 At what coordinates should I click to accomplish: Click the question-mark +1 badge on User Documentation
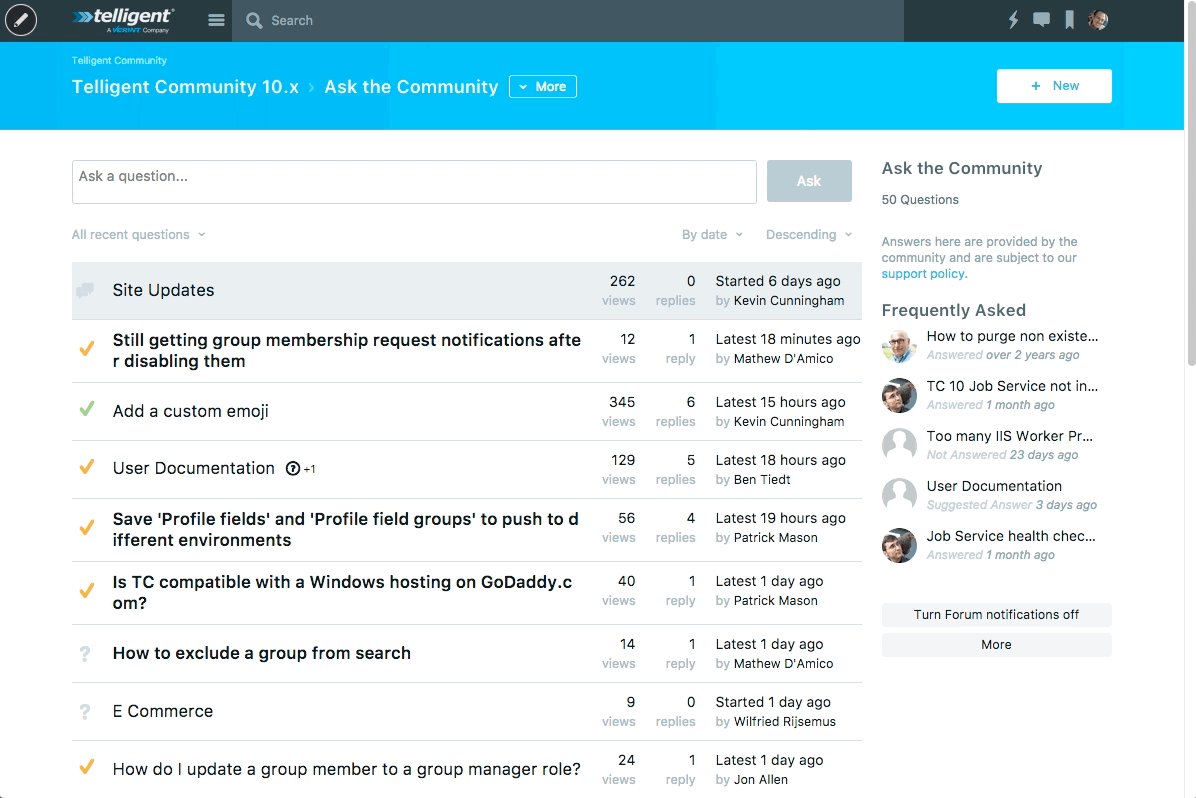point(301,468)
